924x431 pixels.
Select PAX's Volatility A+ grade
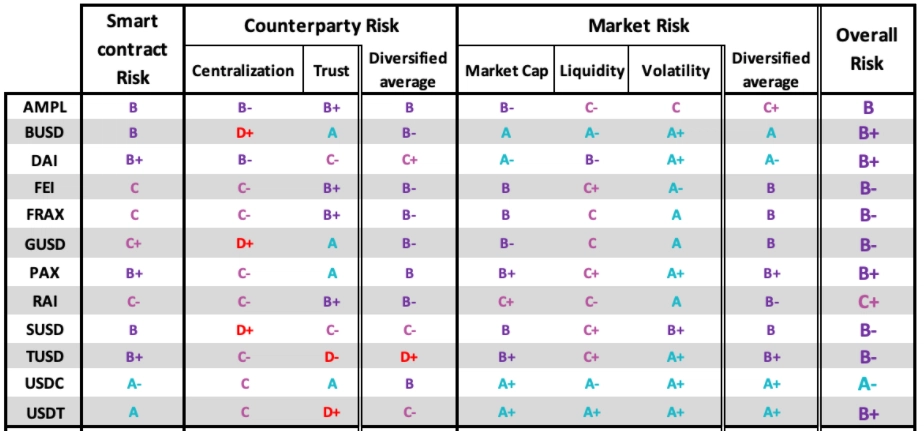coord(676,271)
